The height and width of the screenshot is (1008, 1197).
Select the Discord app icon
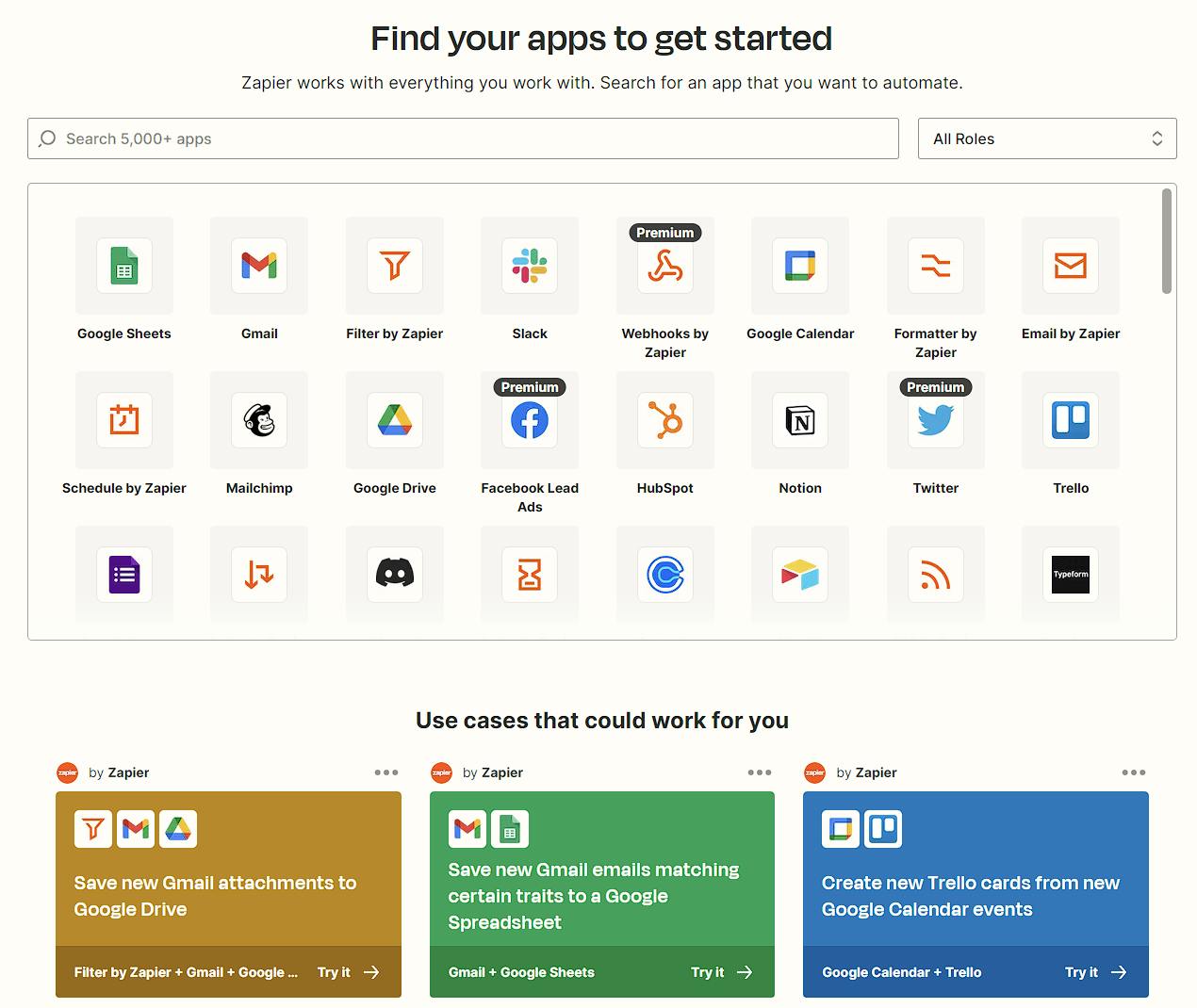(x=395, y=575)
